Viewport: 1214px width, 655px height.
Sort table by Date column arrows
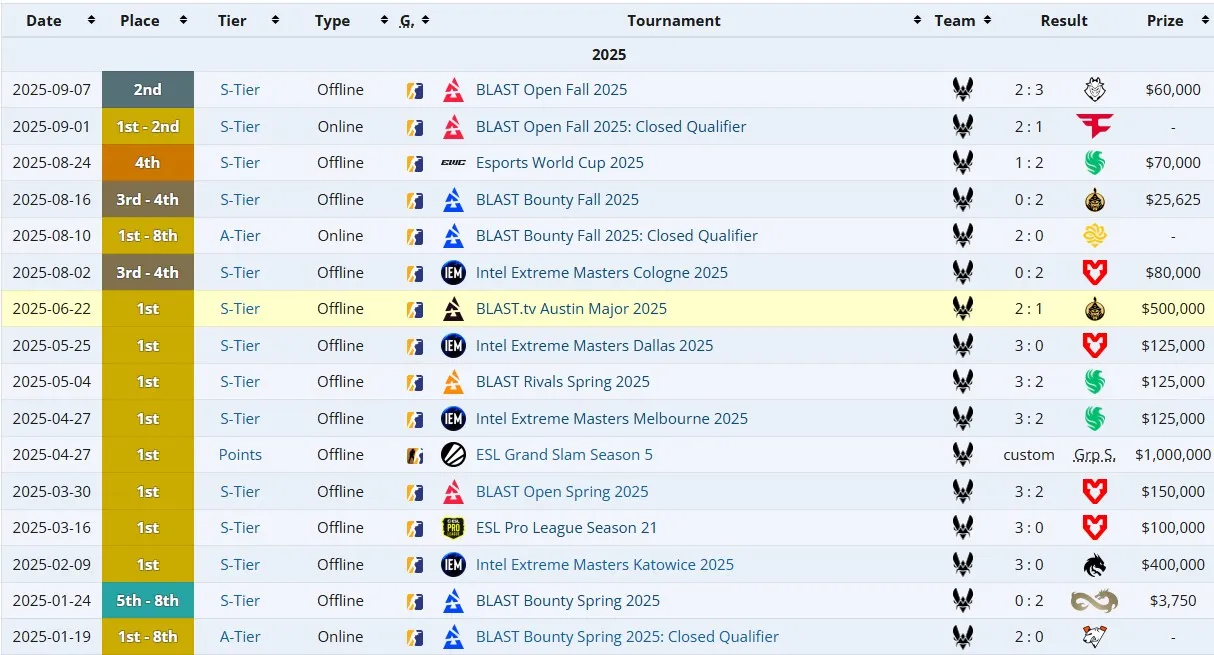(x=92, y=20)
